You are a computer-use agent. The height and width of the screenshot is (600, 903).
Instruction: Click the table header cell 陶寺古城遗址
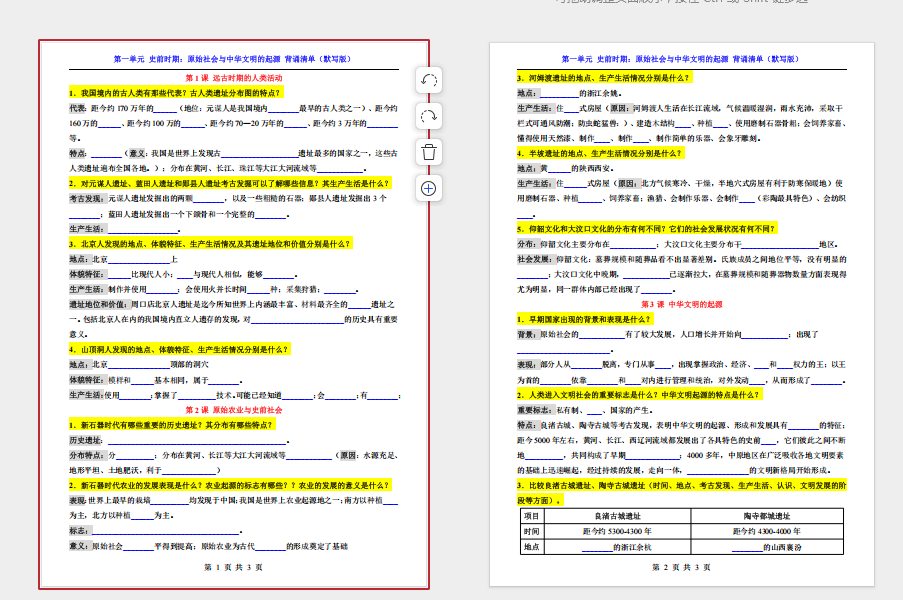coord(766,516)
